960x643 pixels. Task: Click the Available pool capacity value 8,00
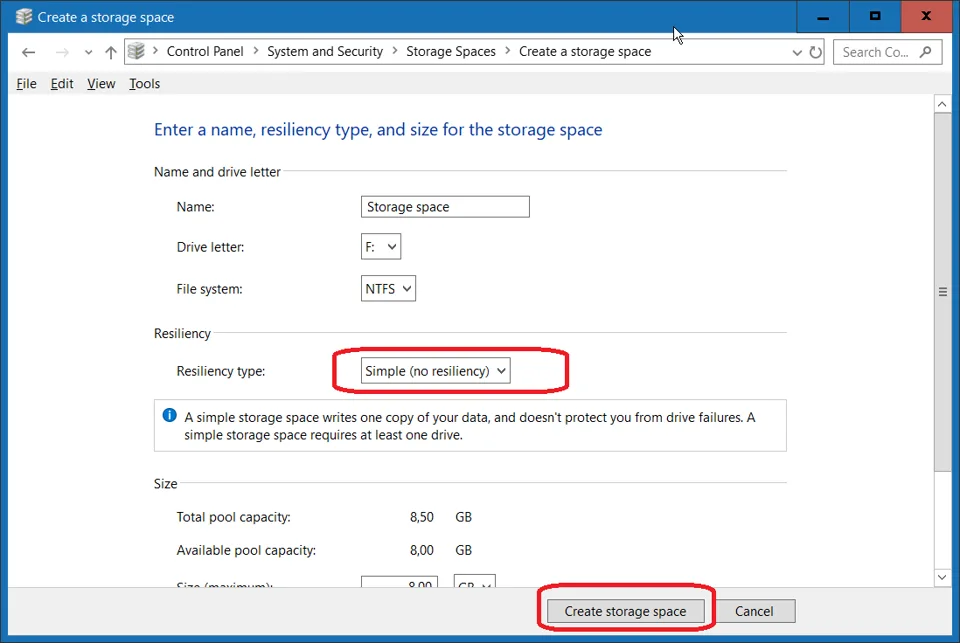pos(422,551)
